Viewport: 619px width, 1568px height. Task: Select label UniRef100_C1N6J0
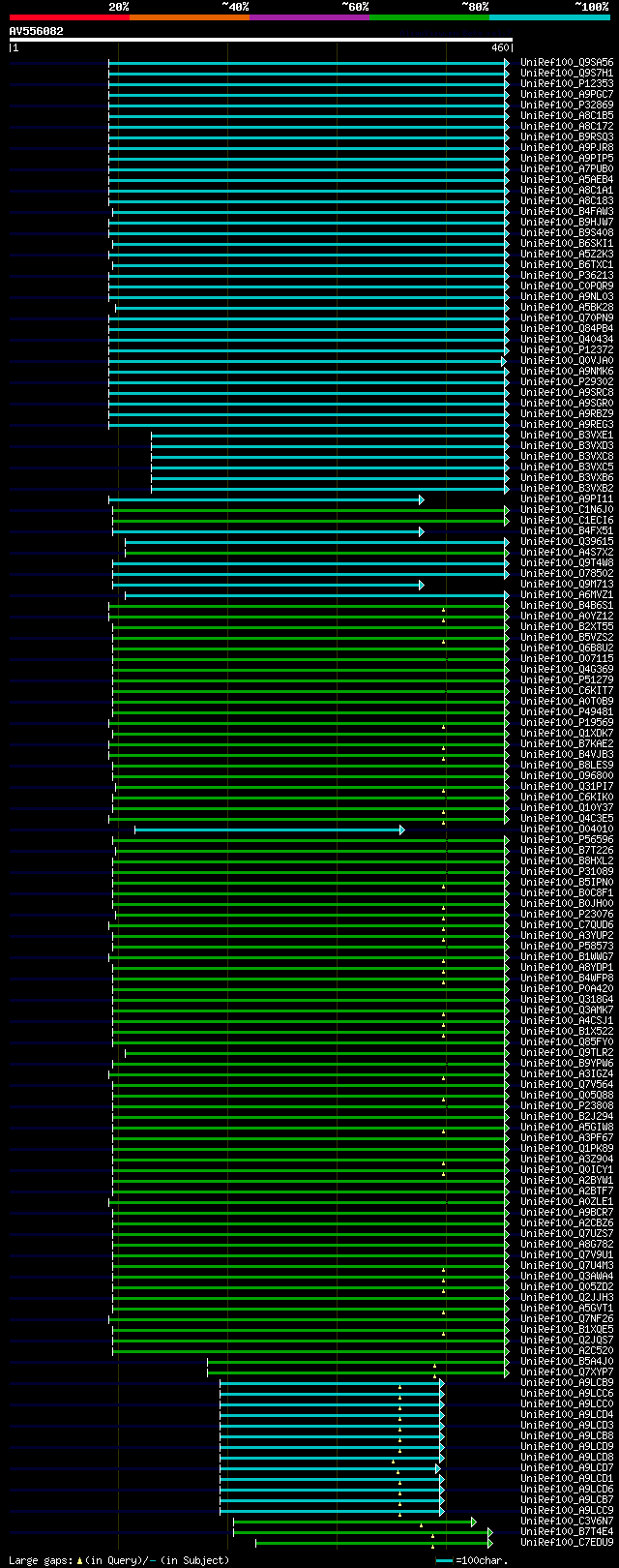[567, 509]
